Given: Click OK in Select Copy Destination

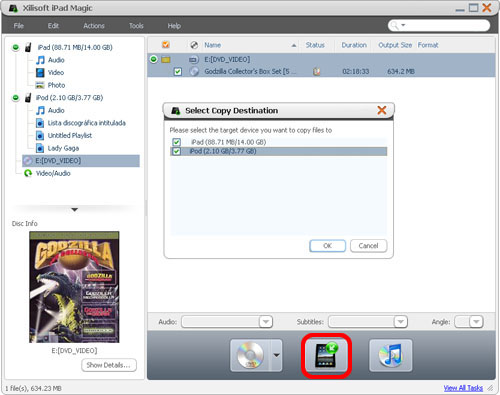Looking at the screenshot, I should [x=328, y=246].
